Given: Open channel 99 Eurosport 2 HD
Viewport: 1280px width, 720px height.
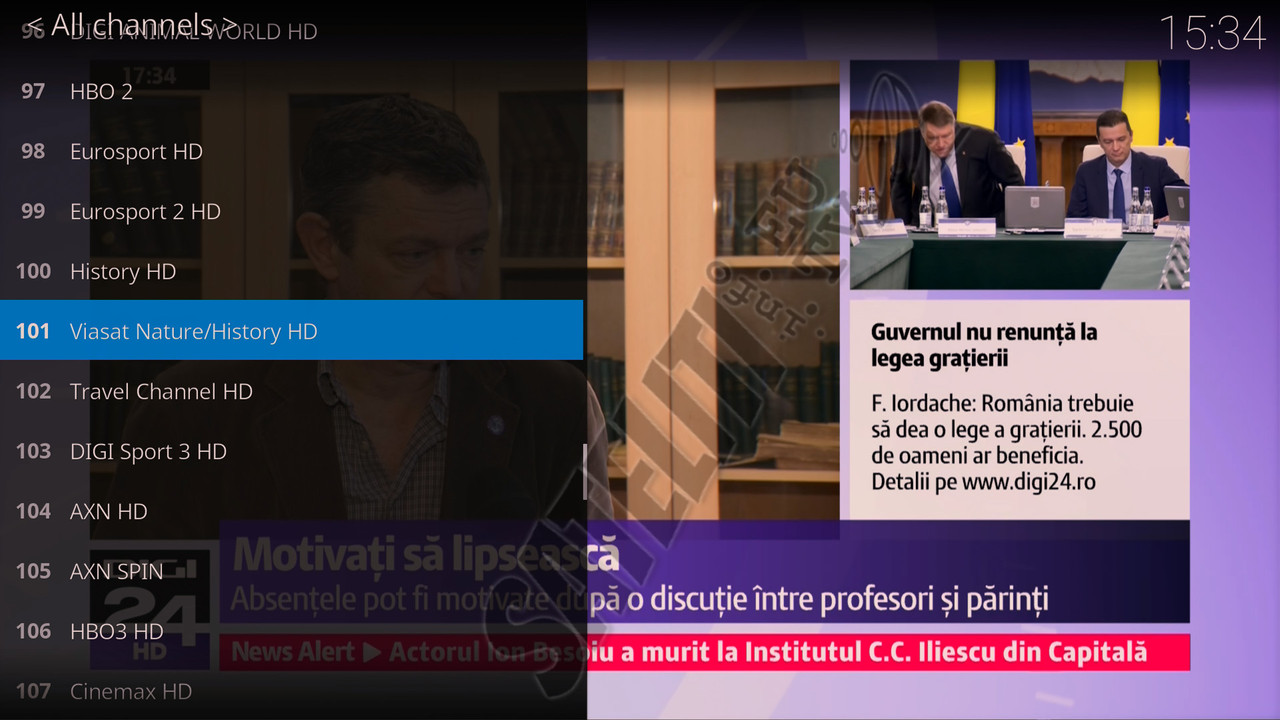Looking at the screenshot, I should pyautogui.click(x=291, y=211).
